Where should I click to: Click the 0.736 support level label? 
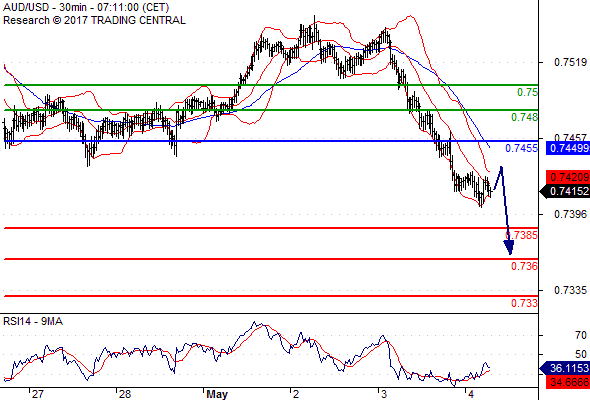(x=524, y=266)
